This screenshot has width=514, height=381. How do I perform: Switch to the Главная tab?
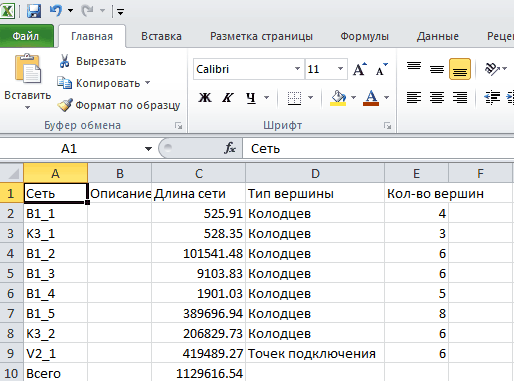pos(92,36)
